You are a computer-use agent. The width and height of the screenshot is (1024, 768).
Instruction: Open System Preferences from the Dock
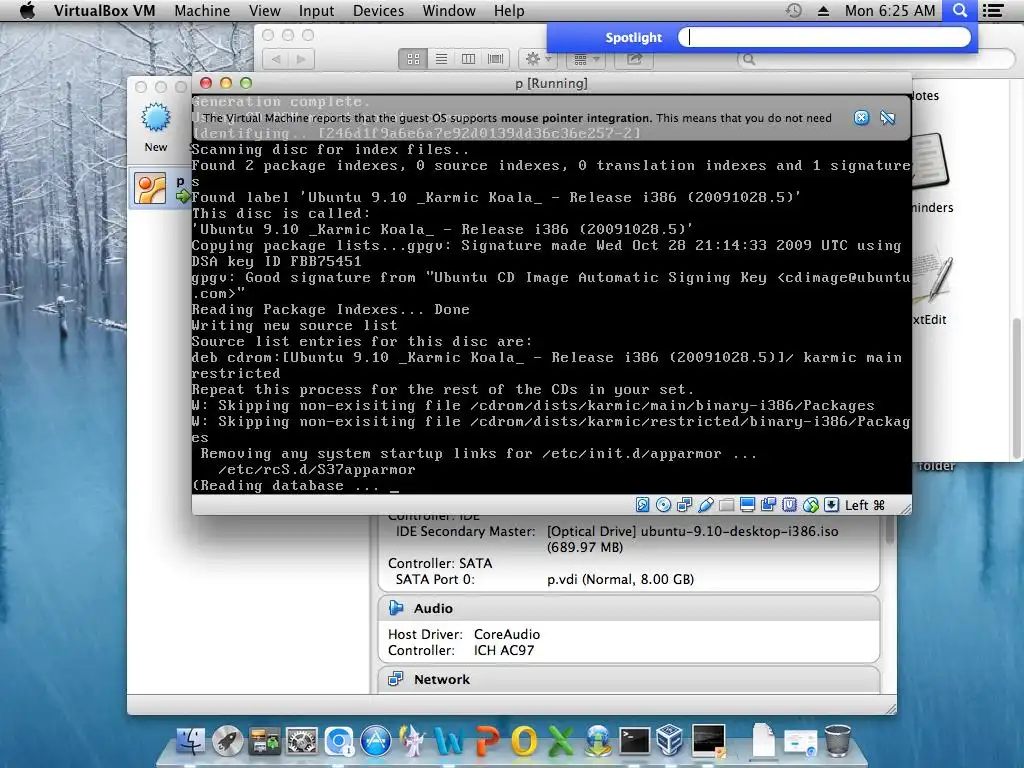(x=302, y=741)
